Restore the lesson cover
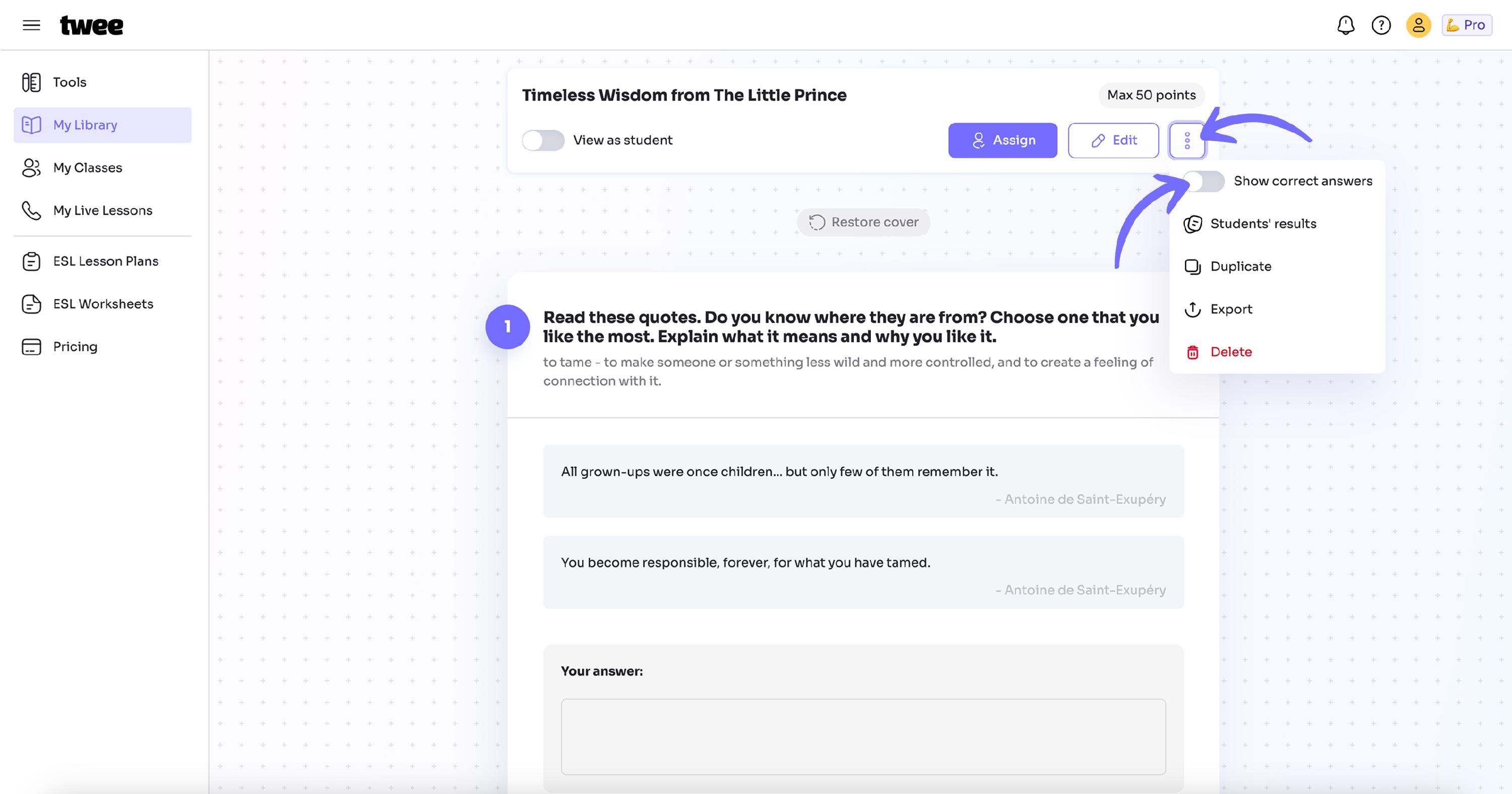 click(x=863, y=223)
